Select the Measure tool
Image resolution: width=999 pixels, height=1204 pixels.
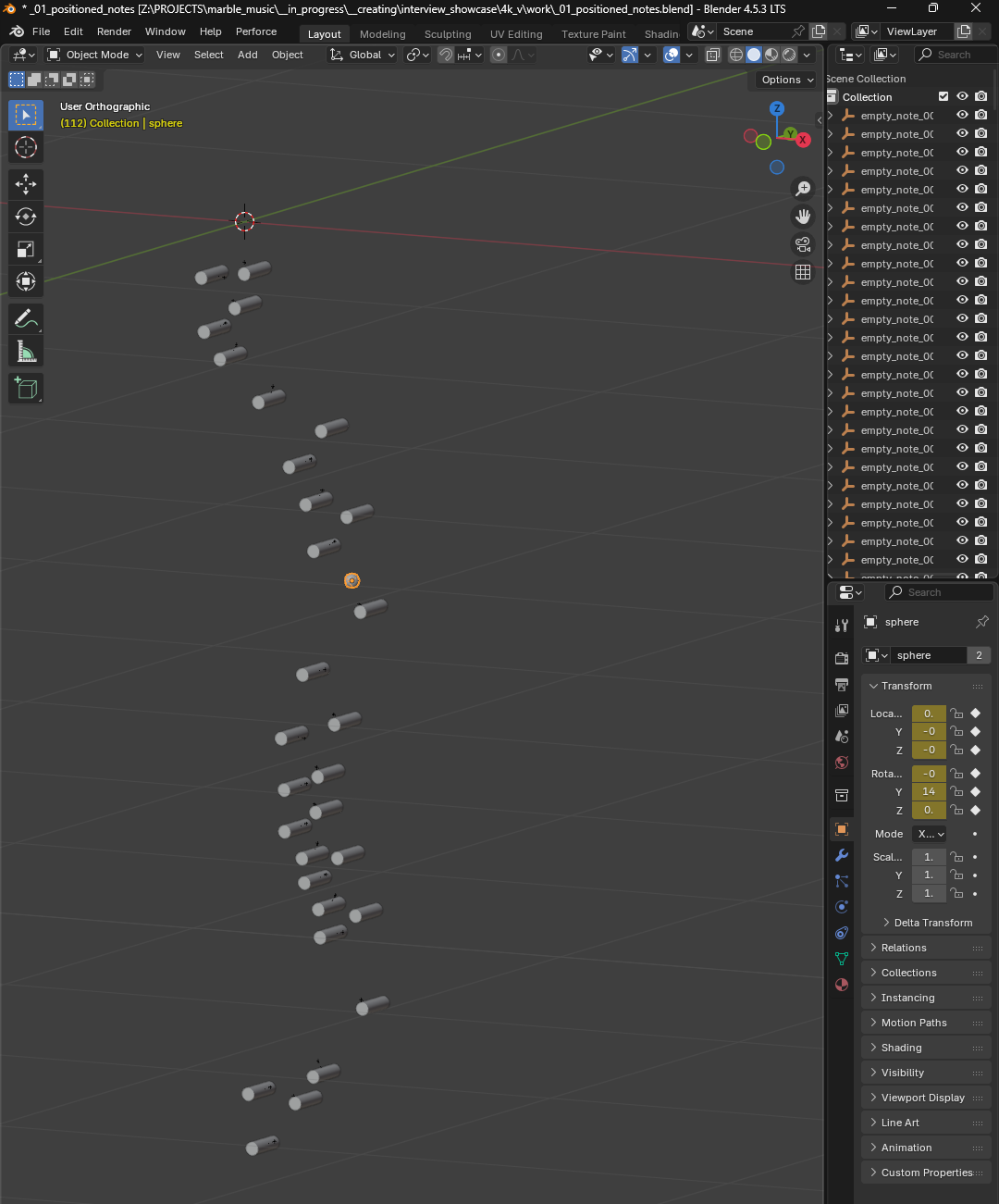click(25, 352)
